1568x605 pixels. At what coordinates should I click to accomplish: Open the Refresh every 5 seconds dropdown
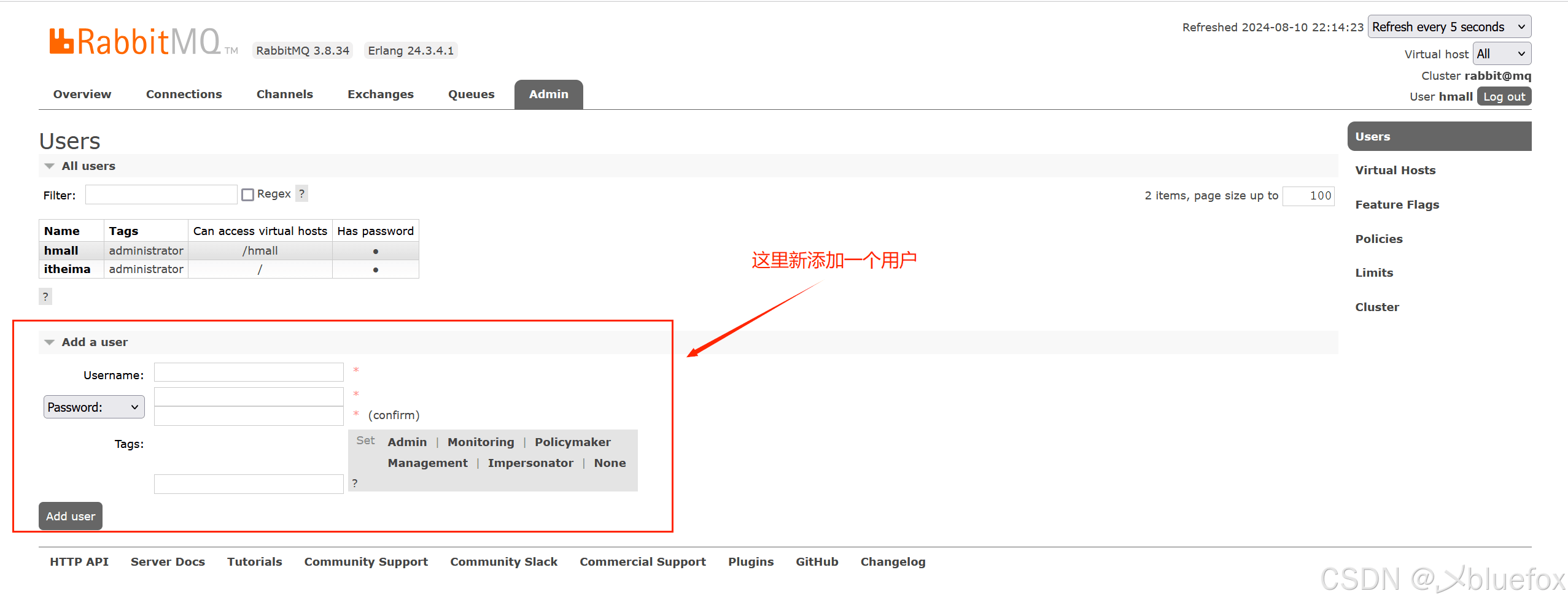tap(1450, 27)
